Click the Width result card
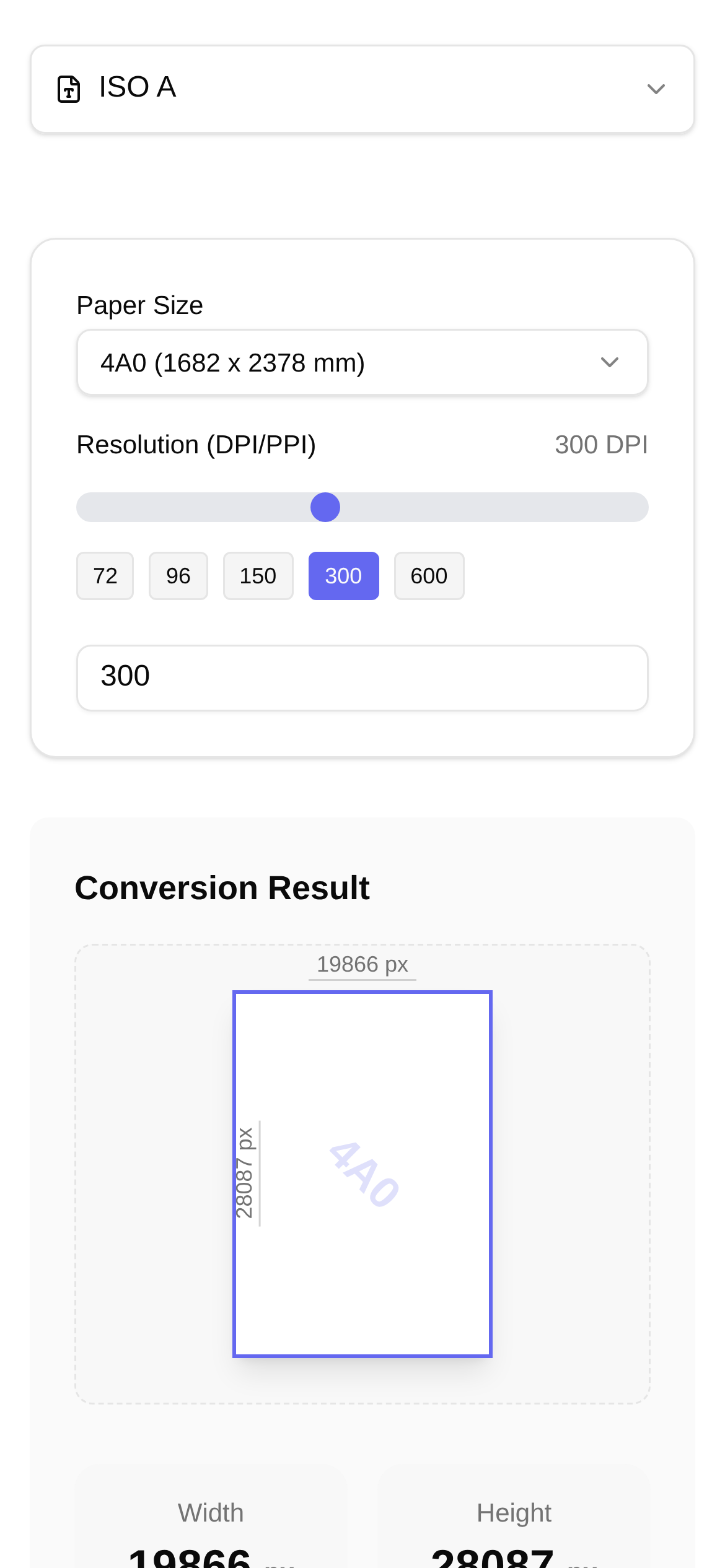Screen dimensions: 725x1568 coord(211,1523)
